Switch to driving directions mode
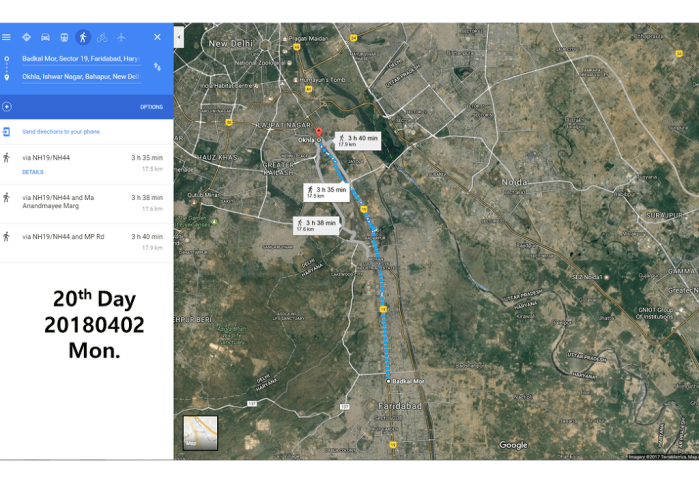Image resolution: width=699 pixels, height=483 pixels. (45, 37)
